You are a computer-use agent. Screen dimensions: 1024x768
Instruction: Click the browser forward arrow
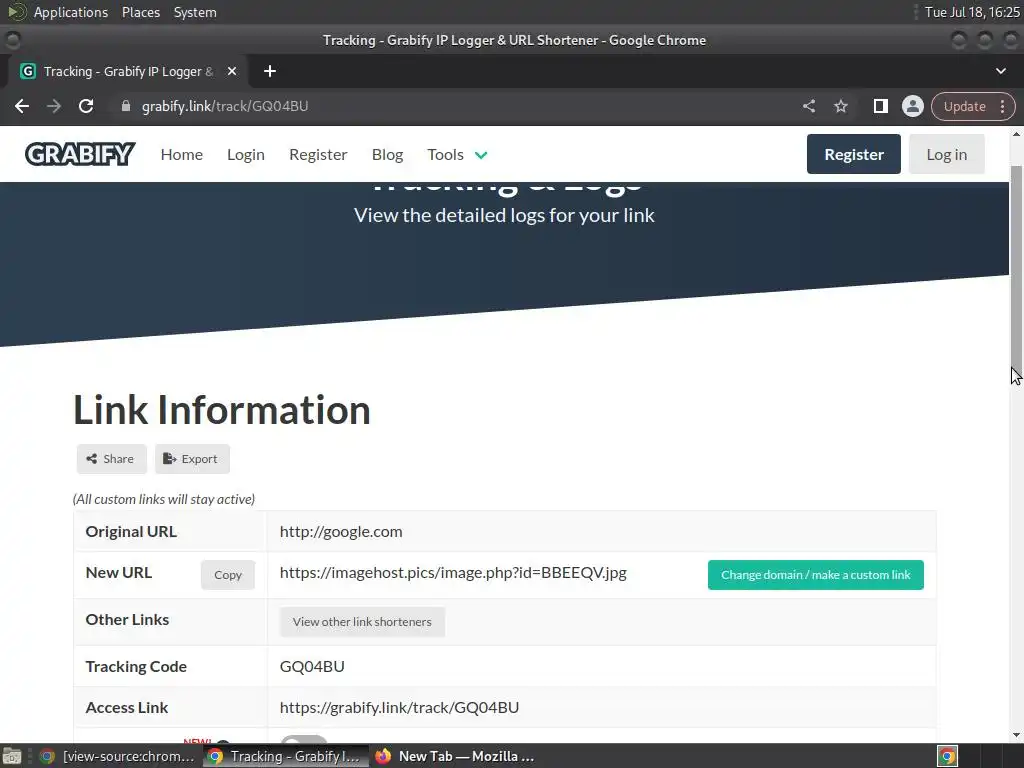tap(54, 106)
